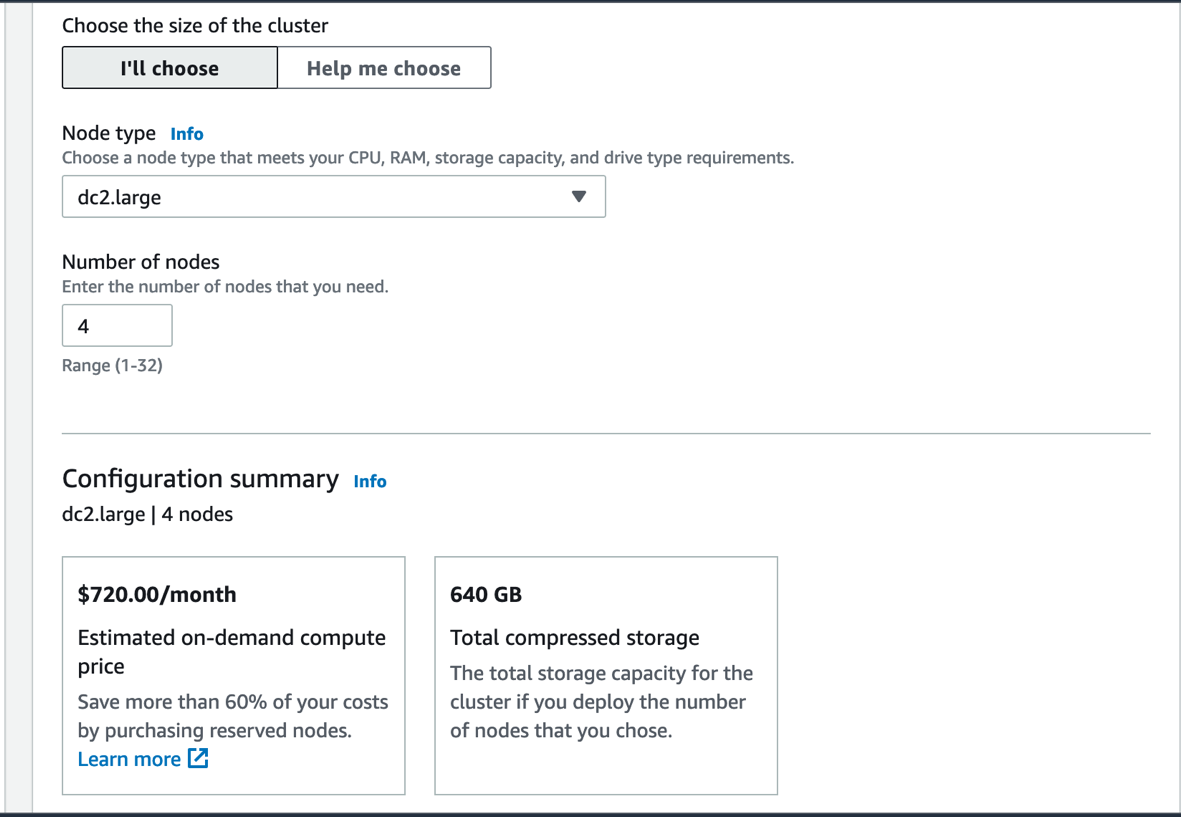Open Info link beside Configuration summary
The image size is (1181, 817).
click(x=370, y=481)
